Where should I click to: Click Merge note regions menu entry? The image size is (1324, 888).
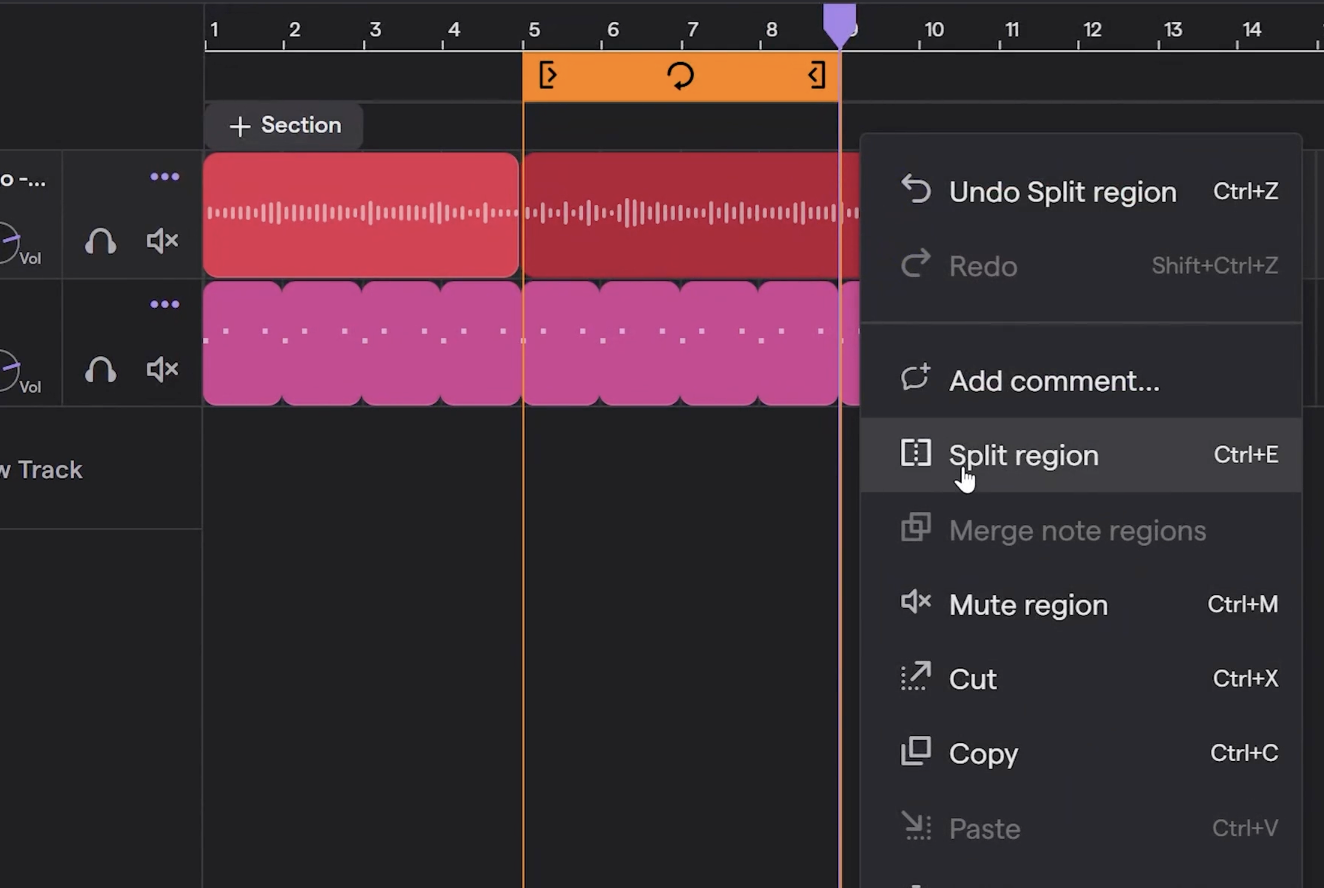1081,530
